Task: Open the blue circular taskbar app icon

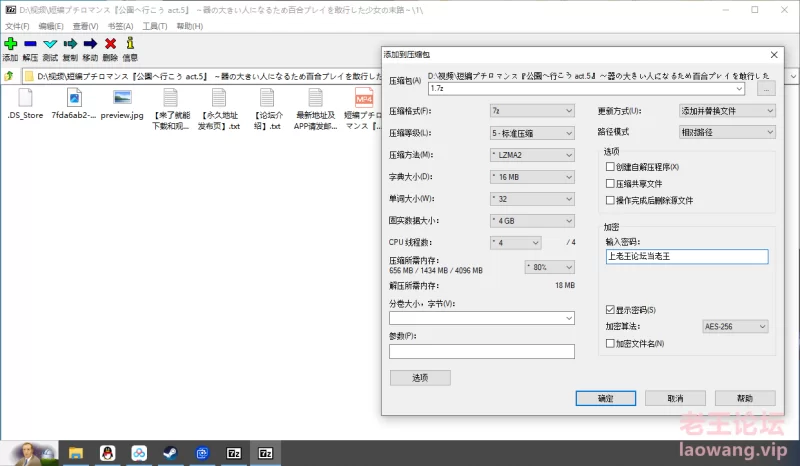Action: (x=202, y=453)
